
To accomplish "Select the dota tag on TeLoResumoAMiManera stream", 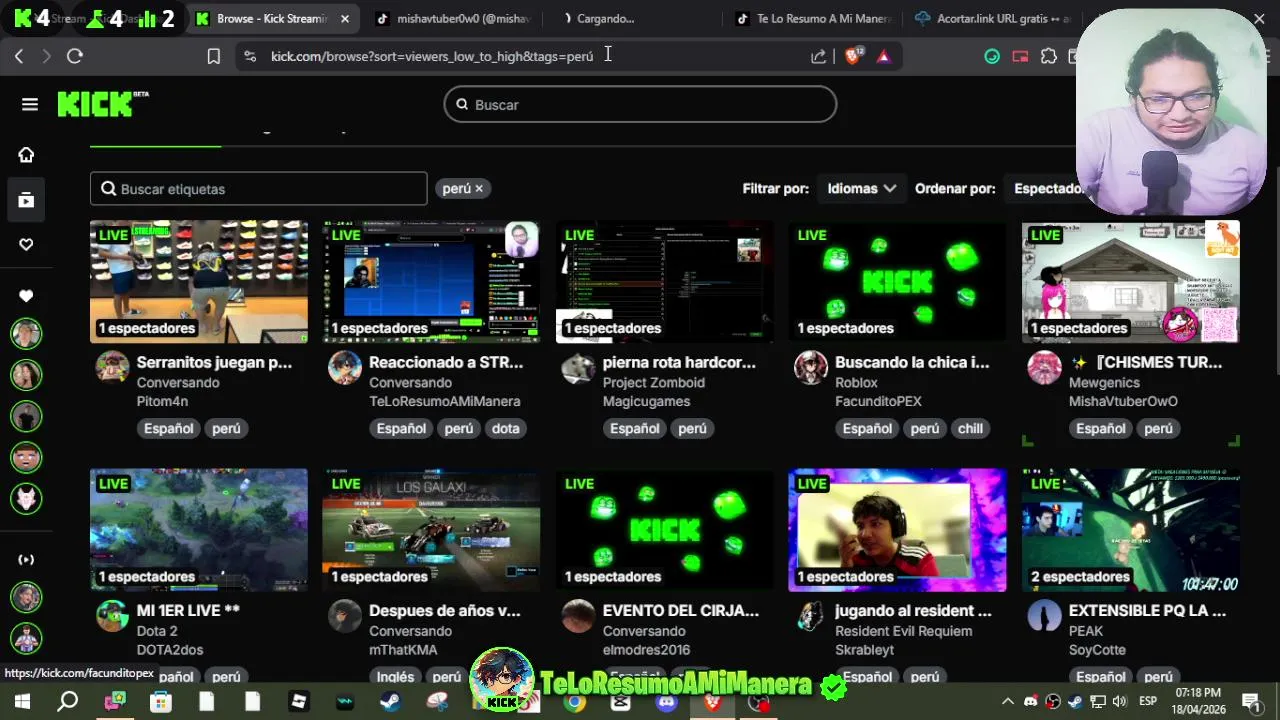I will [505, 428].
